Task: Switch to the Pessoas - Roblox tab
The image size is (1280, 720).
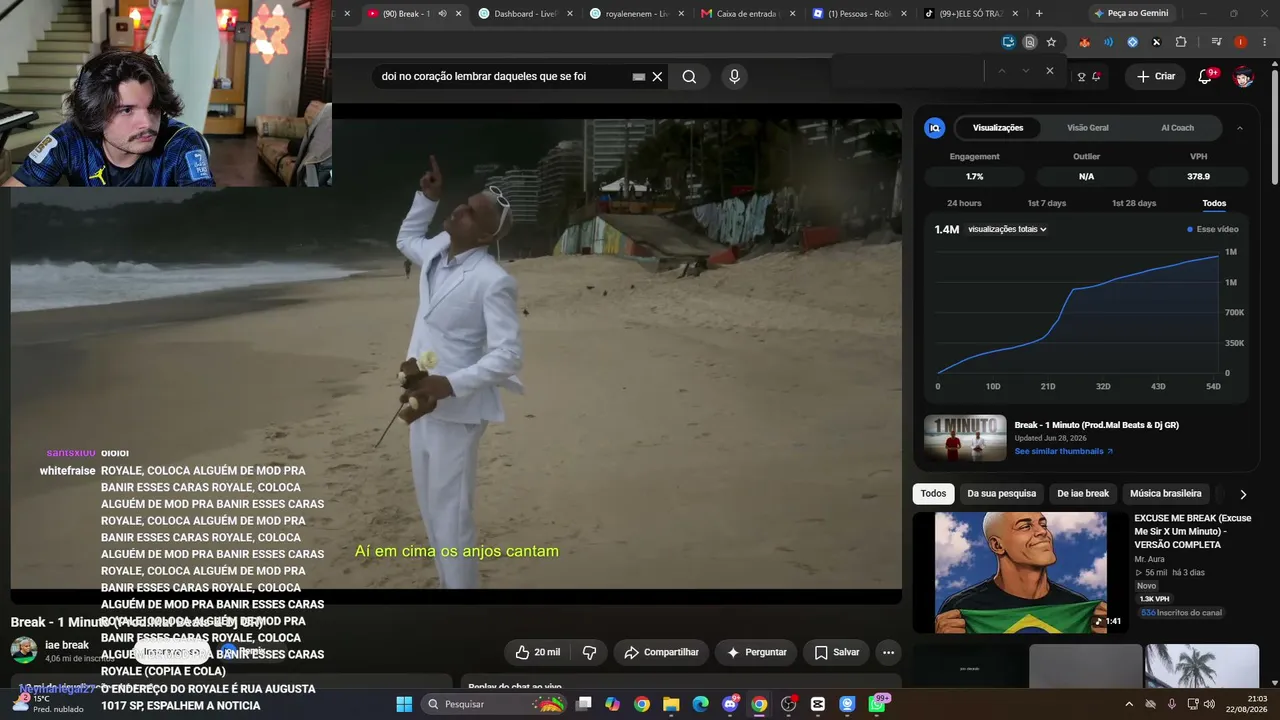Action: 858,14
